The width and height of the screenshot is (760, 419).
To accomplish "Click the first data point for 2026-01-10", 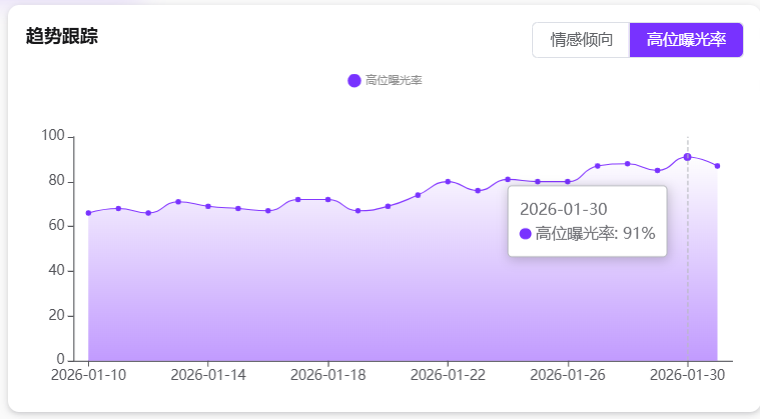I will [x=88, y=213].
